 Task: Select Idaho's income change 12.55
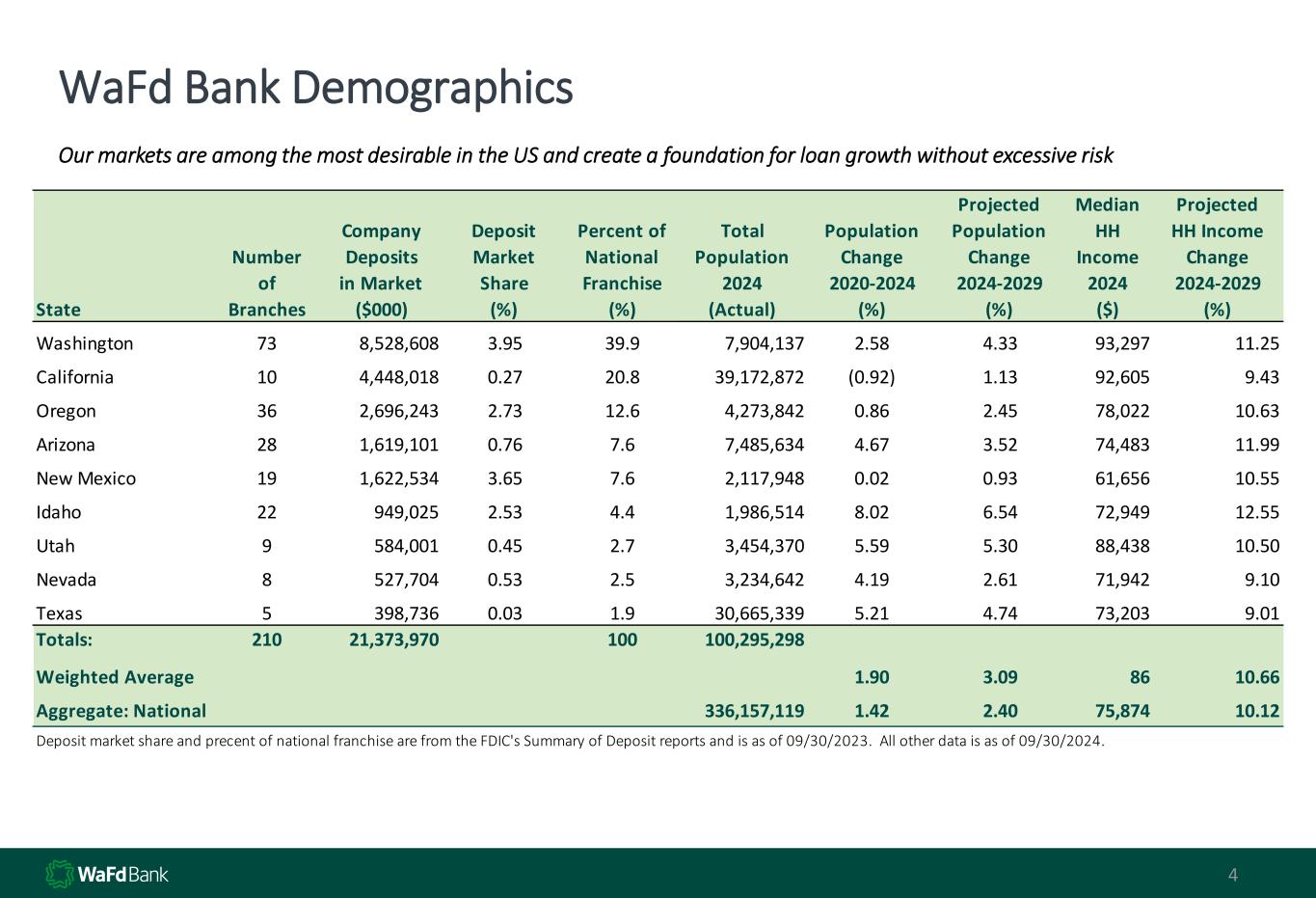click(1257, 512)
